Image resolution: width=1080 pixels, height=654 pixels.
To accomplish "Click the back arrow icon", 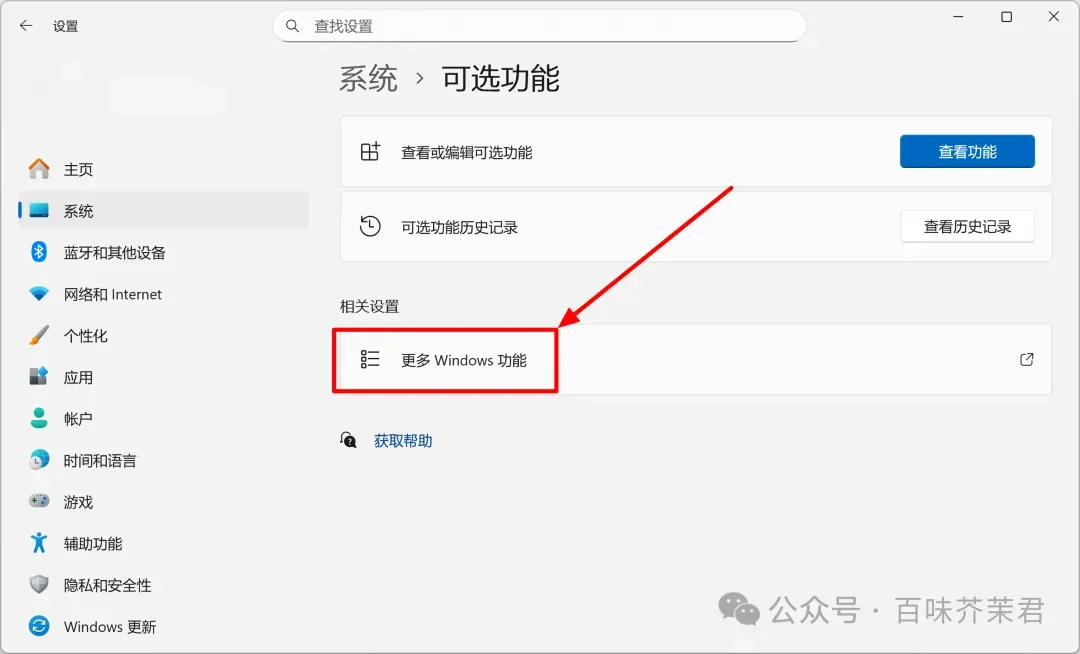I will (26, 26).
